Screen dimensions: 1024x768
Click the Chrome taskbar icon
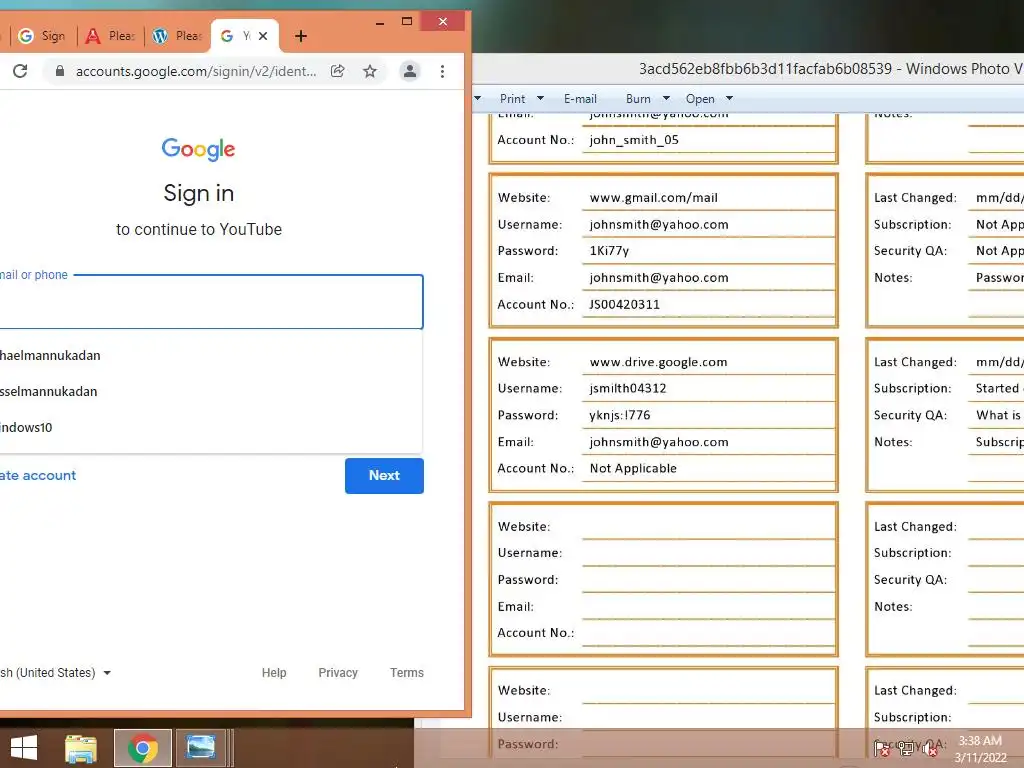tap(143, 748)
